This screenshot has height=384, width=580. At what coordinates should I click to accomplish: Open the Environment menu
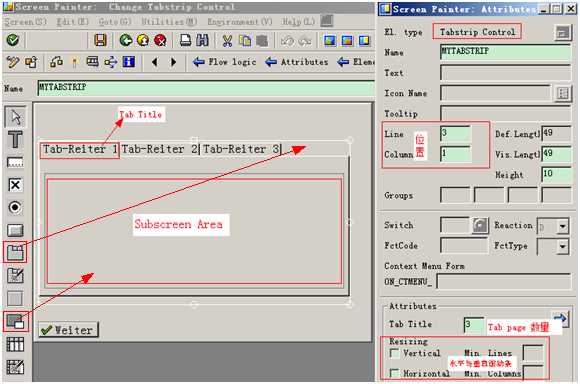[240, 22]
